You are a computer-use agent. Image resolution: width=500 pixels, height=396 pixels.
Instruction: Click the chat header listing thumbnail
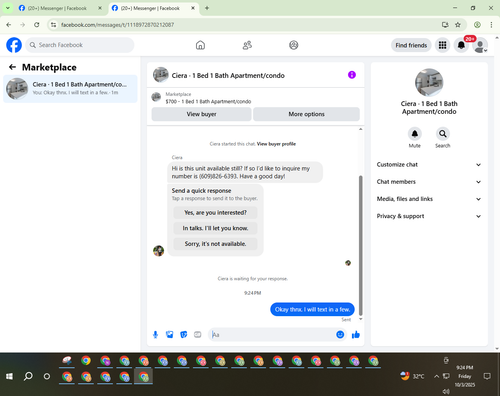click(x=161, y=75)
